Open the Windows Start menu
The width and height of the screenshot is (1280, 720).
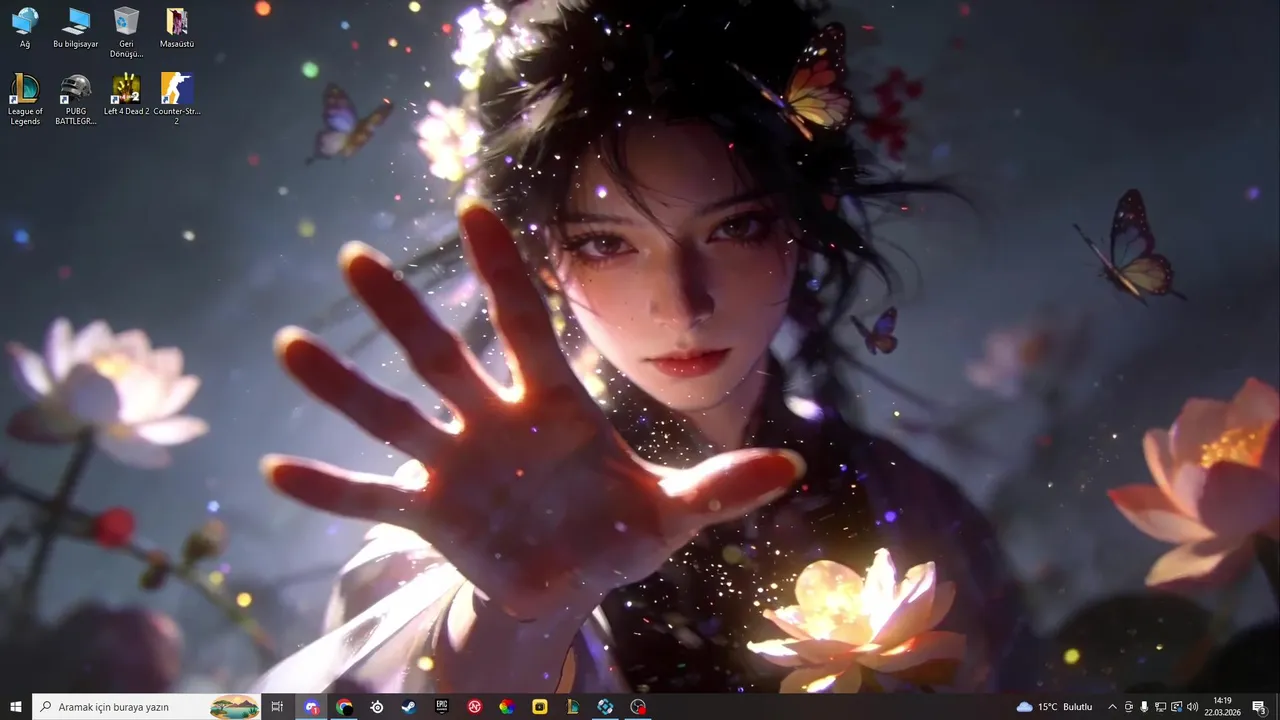pos(16,707)
